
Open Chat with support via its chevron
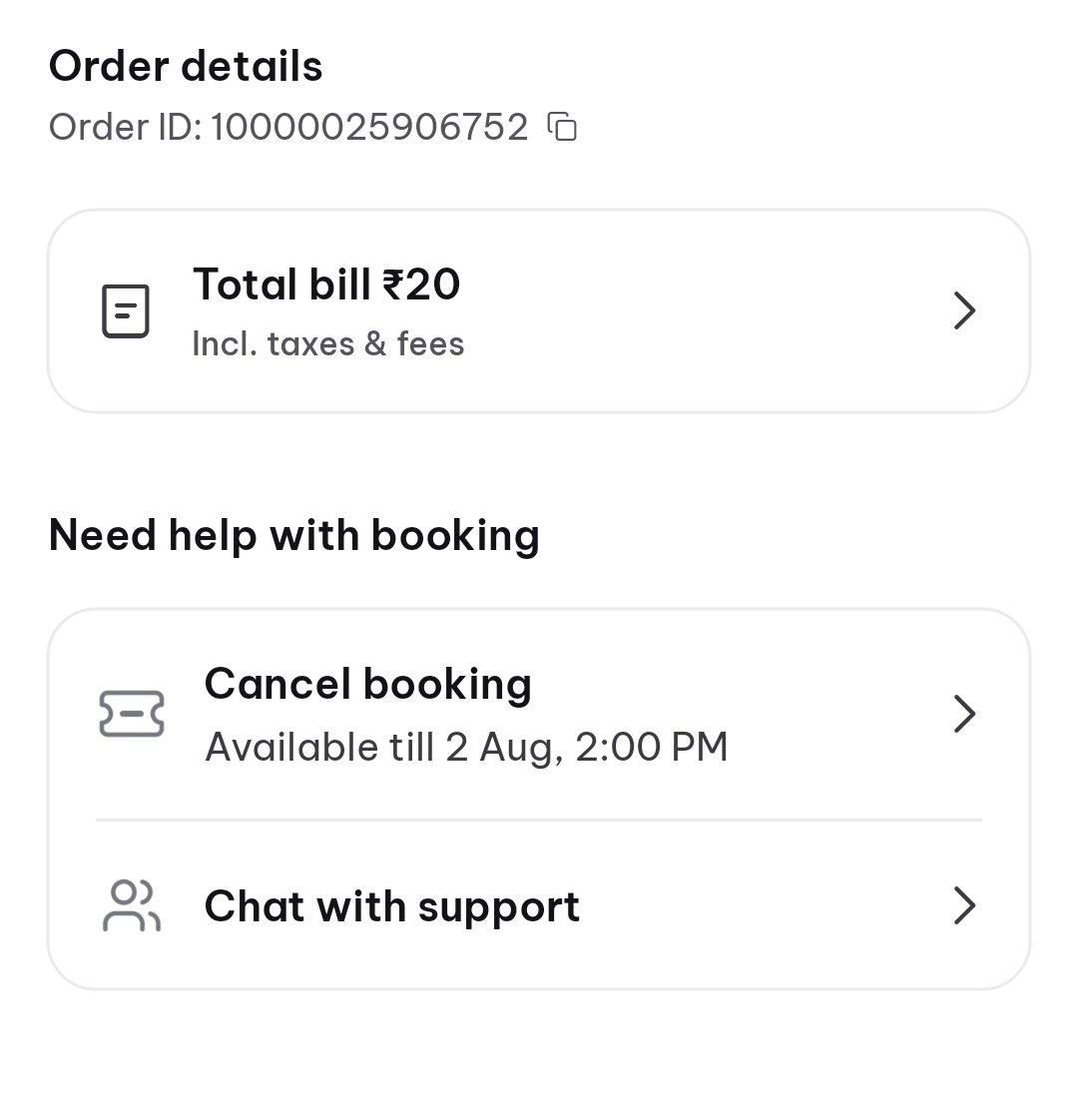click(x=964, y=905)
